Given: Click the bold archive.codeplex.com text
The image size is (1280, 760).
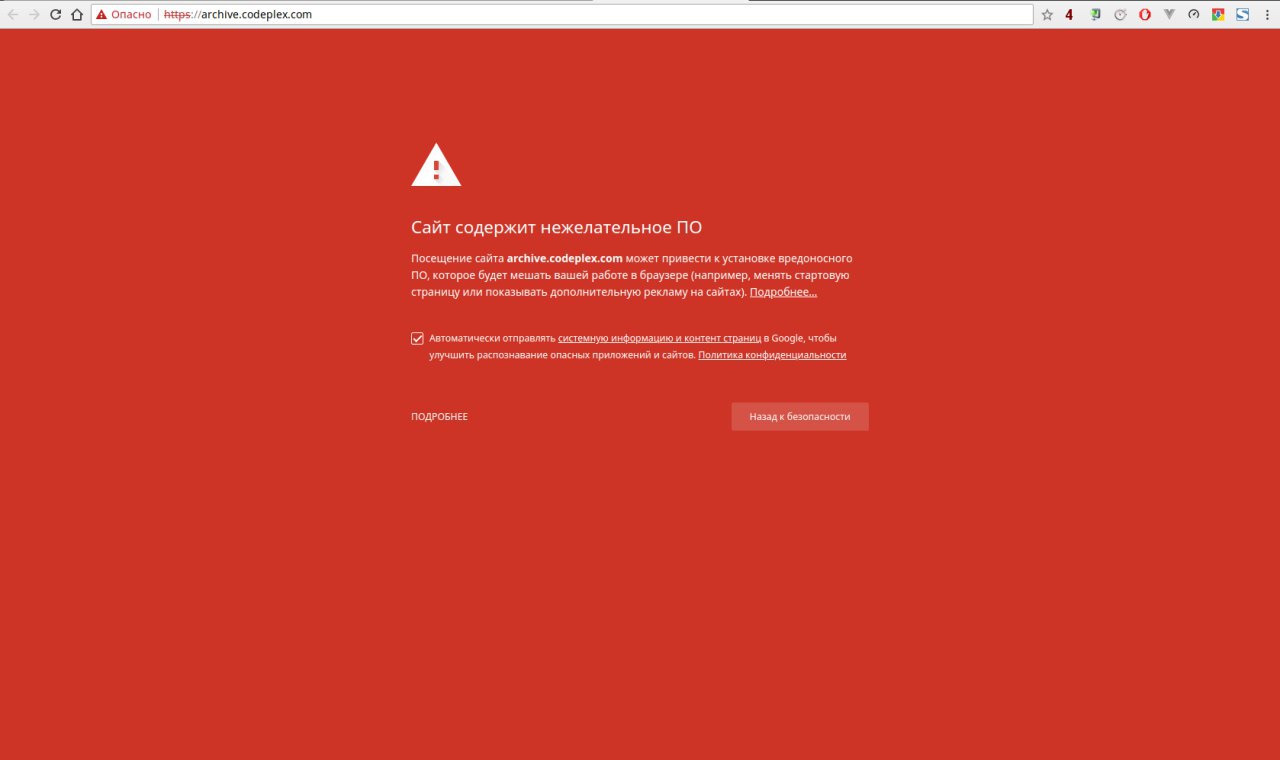Looking at the screenshot, I should (x=564, y=258).
